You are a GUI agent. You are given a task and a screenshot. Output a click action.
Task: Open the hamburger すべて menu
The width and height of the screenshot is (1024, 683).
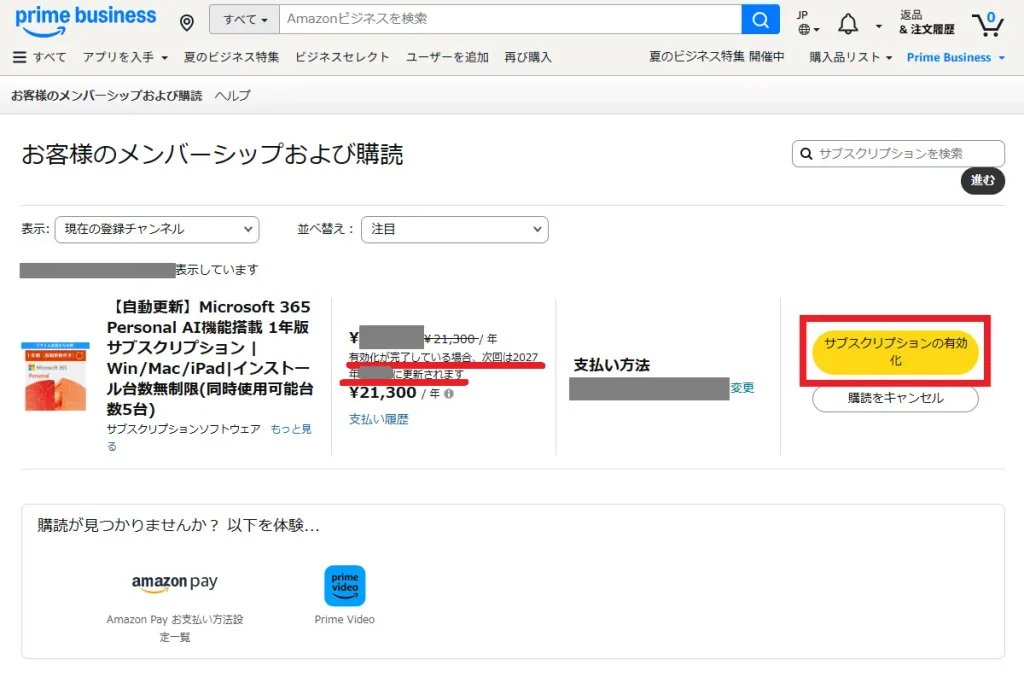tap(39, 57)
